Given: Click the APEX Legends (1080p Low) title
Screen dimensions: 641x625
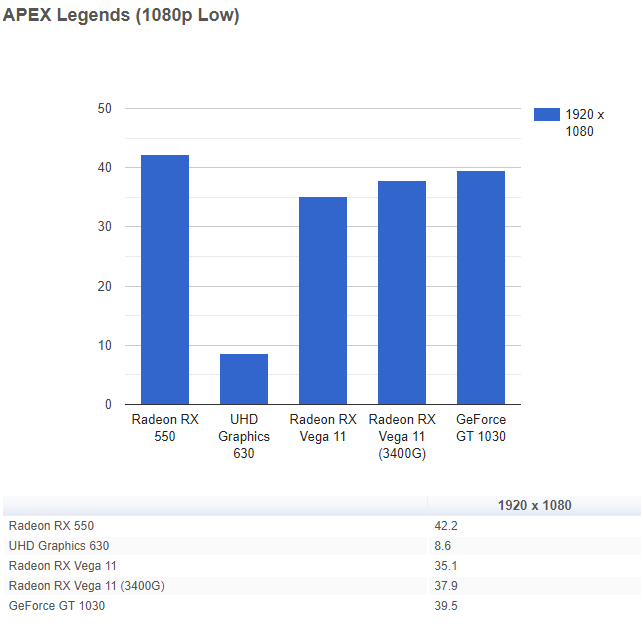Looking at the screenshot, I should pyautogui.click(x=121, y=16).
